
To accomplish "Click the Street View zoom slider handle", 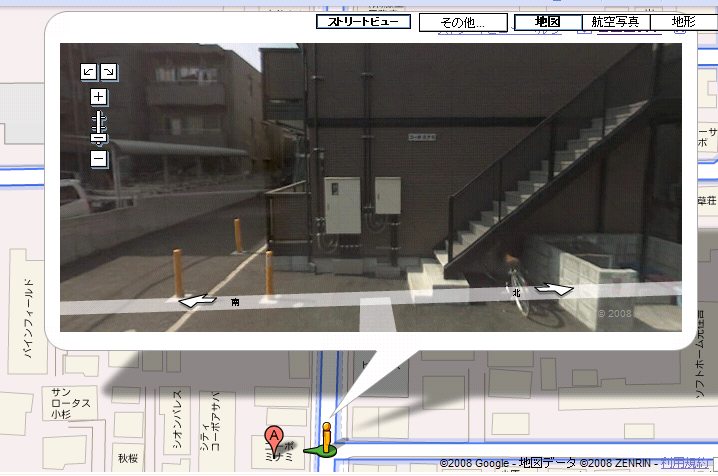I will pos(98,138).
